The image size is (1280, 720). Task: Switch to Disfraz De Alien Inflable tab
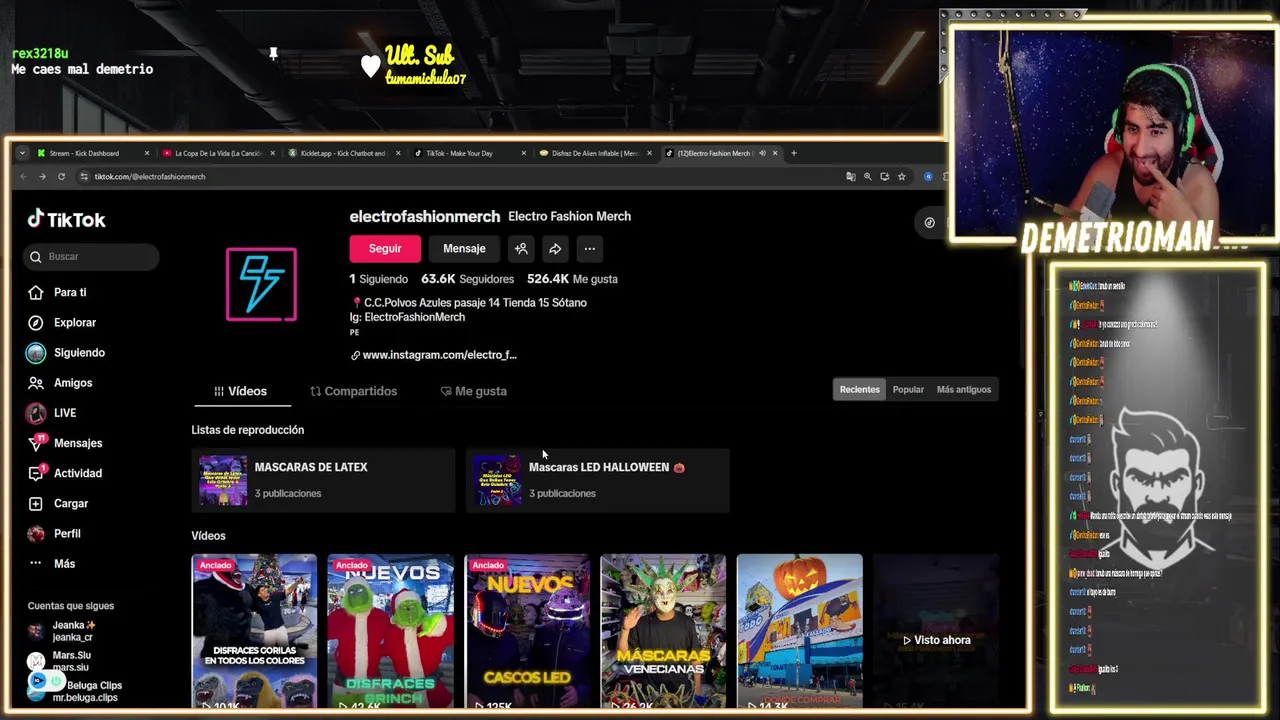point(594,153)
